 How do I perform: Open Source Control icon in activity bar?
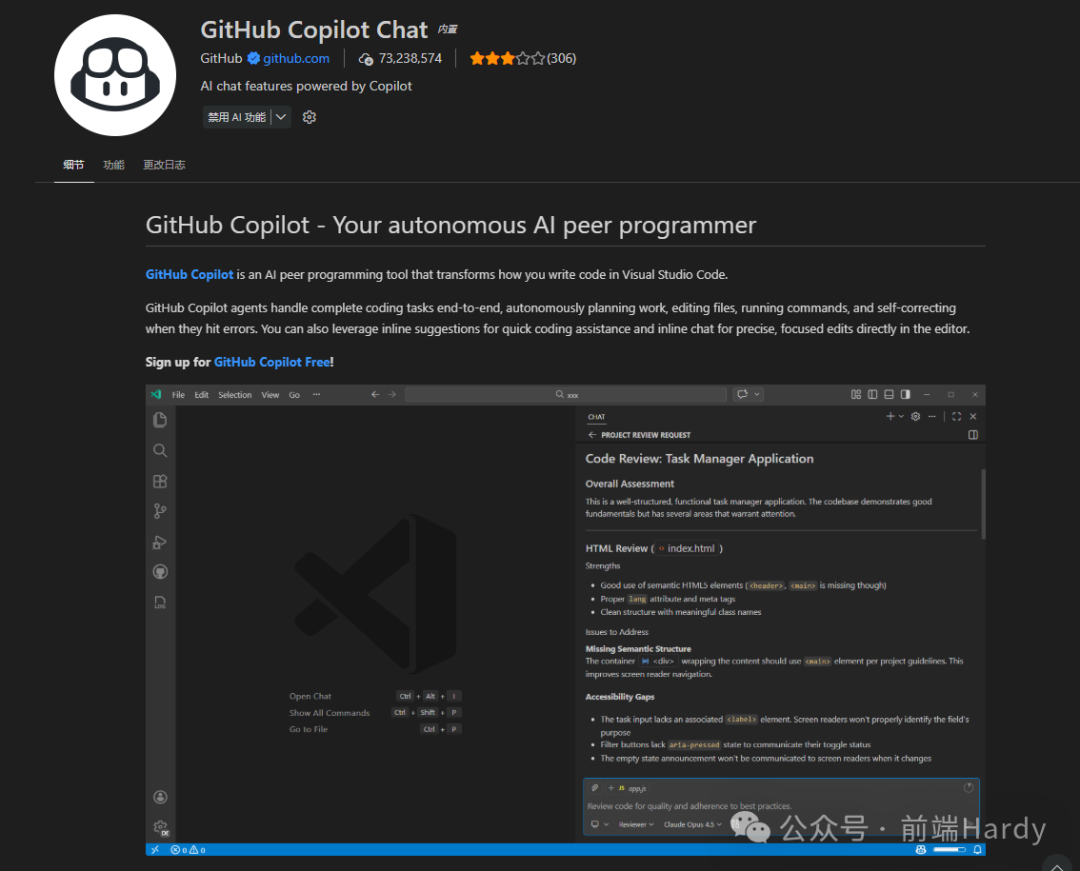160,511
